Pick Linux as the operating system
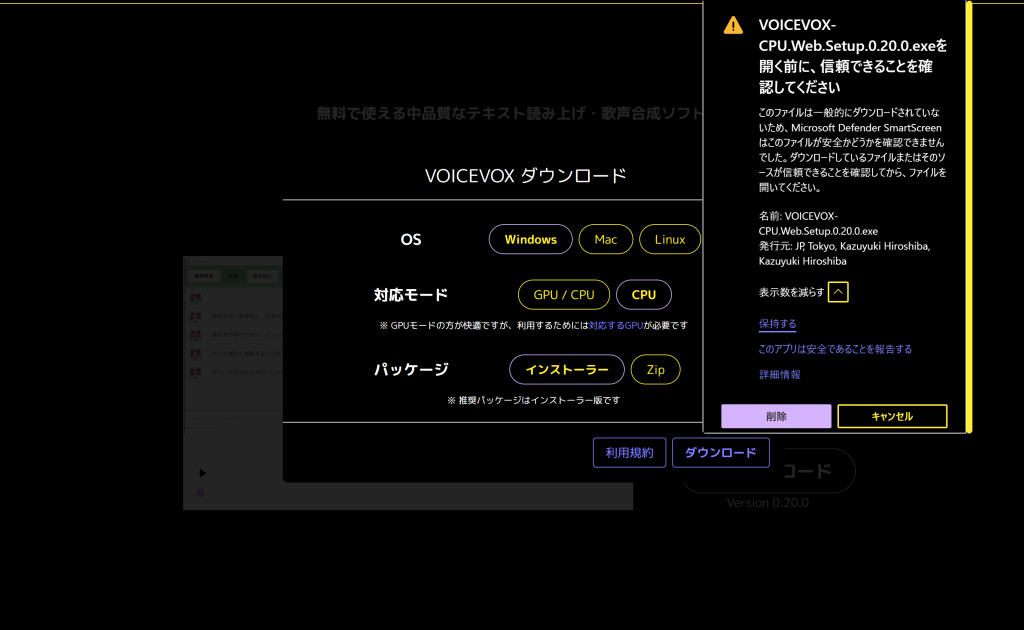Screen dimensions: 1024x630 tap(670, 240)
